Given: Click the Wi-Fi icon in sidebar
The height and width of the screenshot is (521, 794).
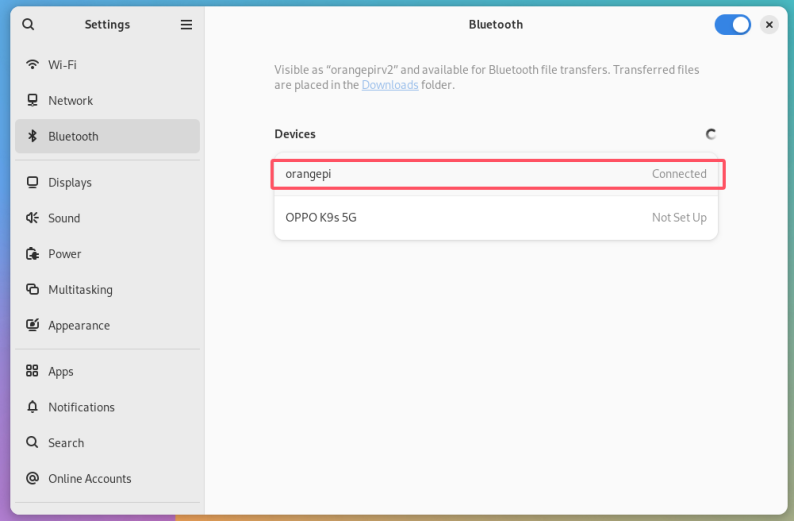Looking at the screenshot, I should (x=32, y=64).
